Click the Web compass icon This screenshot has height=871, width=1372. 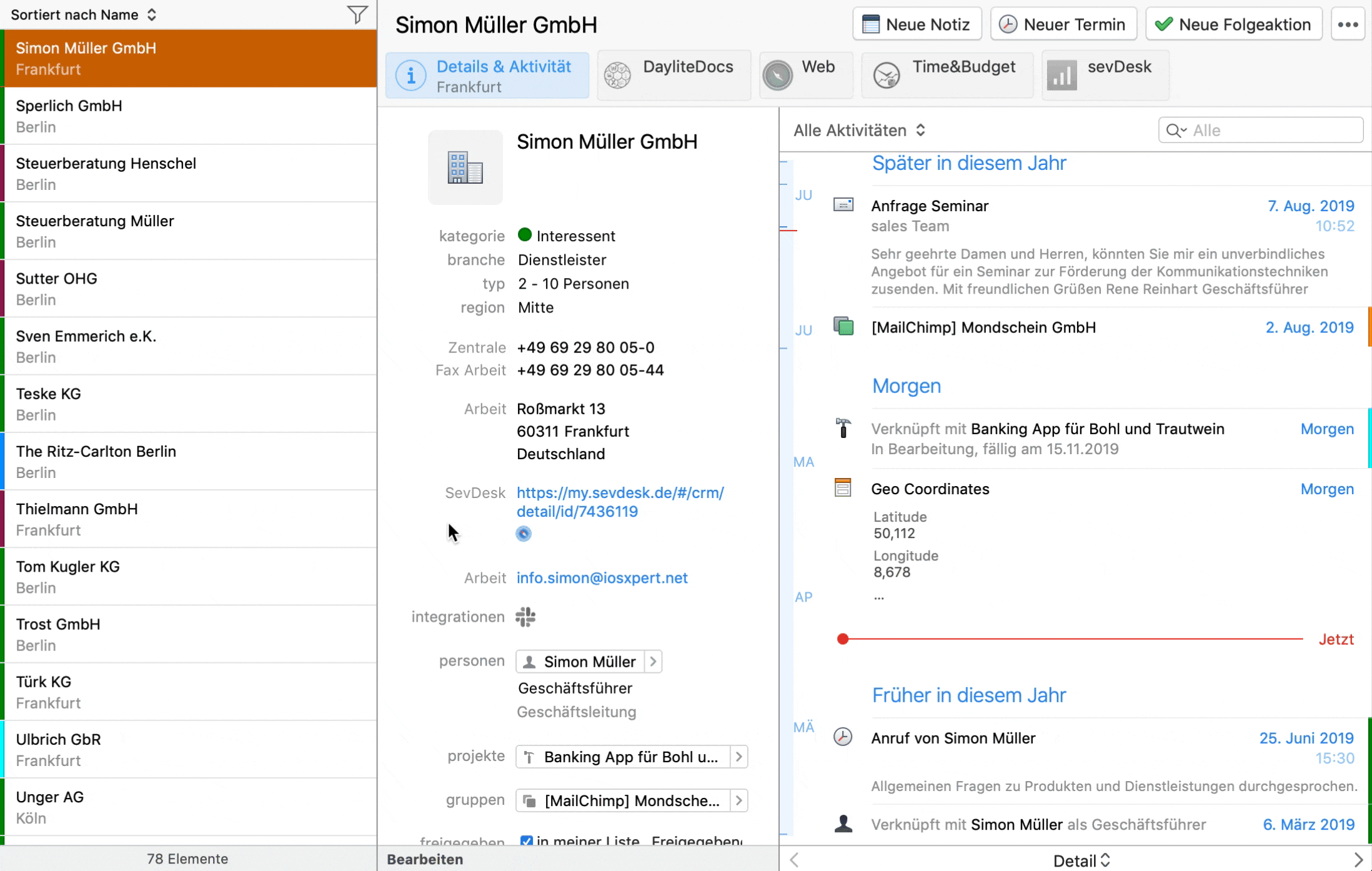coord(778,76)
